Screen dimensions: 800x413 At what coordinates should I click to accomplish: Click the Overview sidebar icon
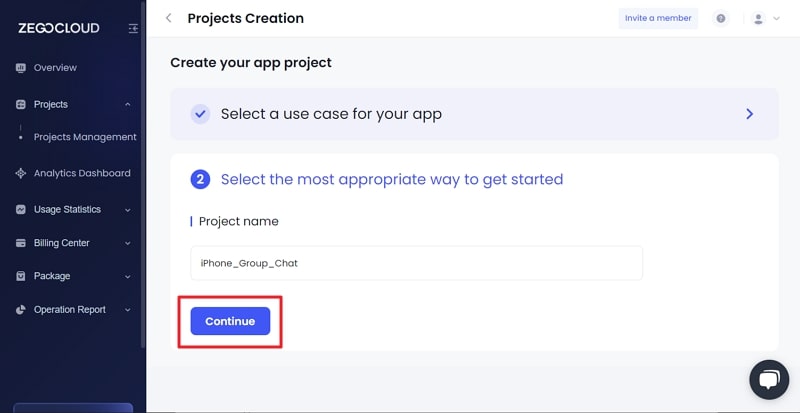(21, 67)
